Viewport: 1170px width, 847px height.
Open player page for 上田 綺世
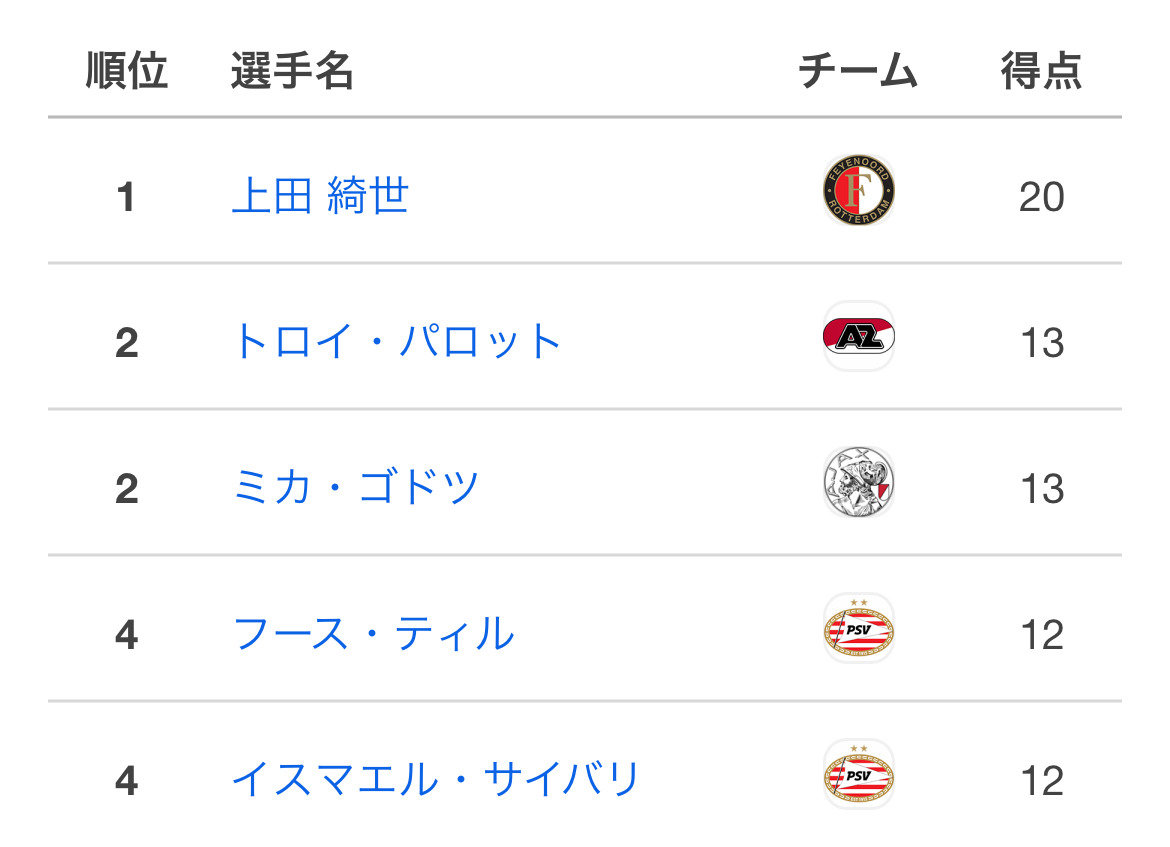tap(320, 195)
